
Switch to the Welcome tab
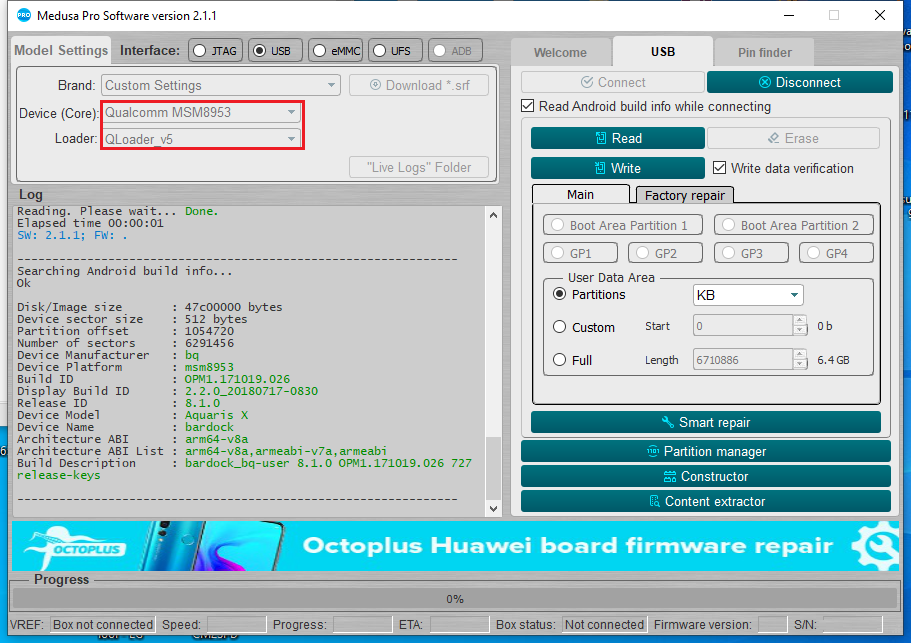[x=560, y=53]
